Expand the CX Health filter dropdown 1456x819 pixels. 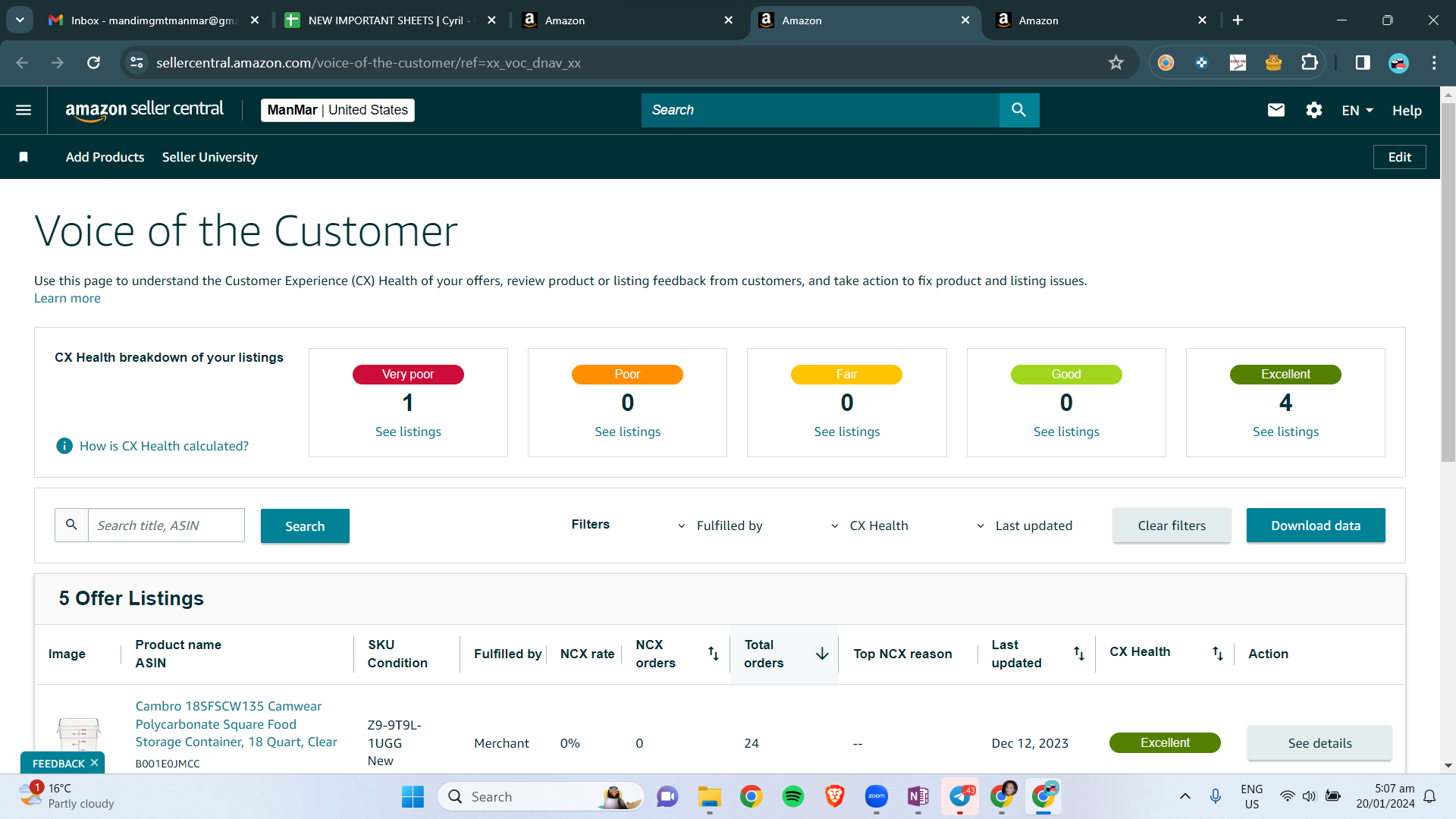[871, 526]
